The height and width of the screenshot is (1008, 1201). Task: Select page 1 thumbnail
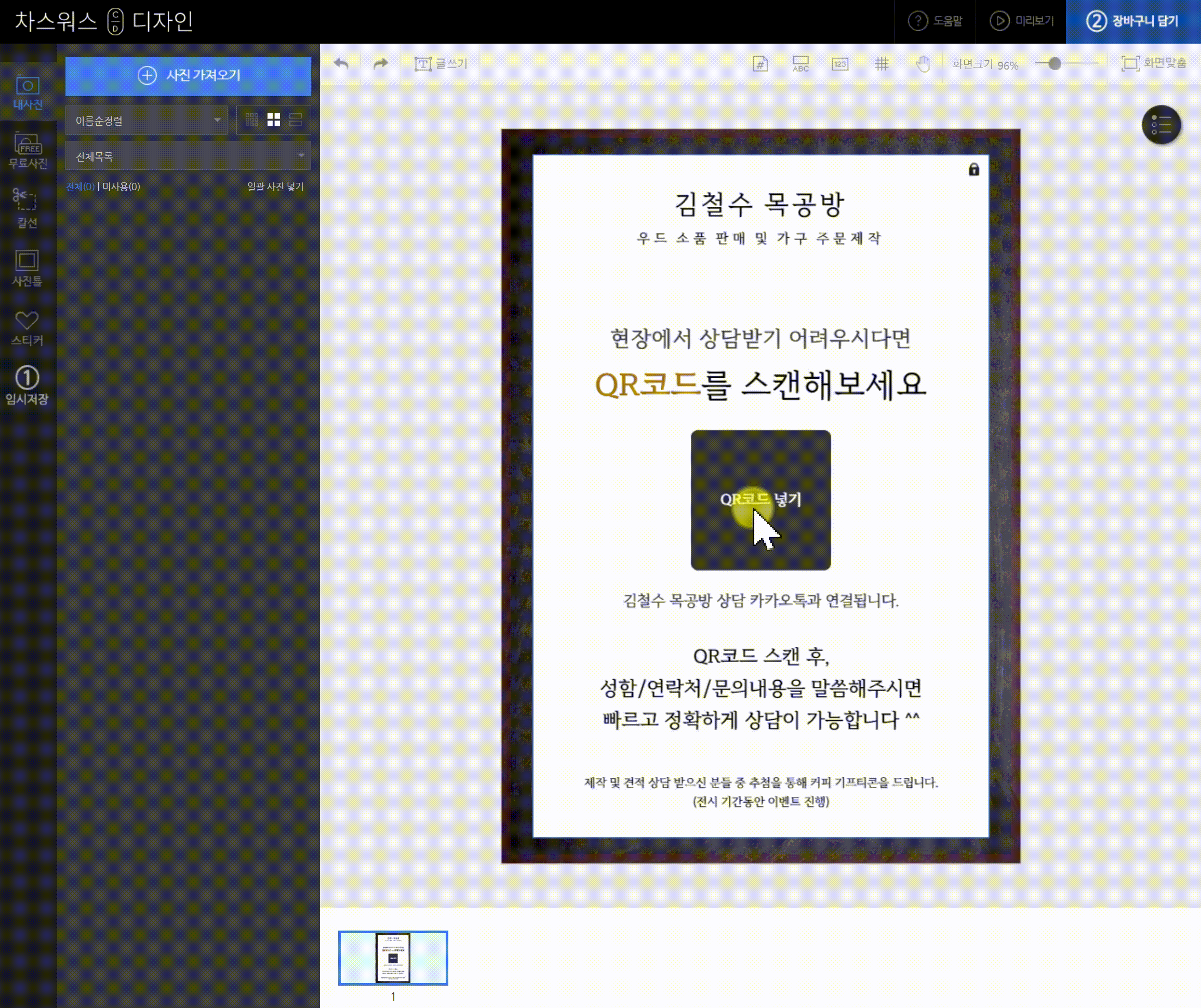393,958
